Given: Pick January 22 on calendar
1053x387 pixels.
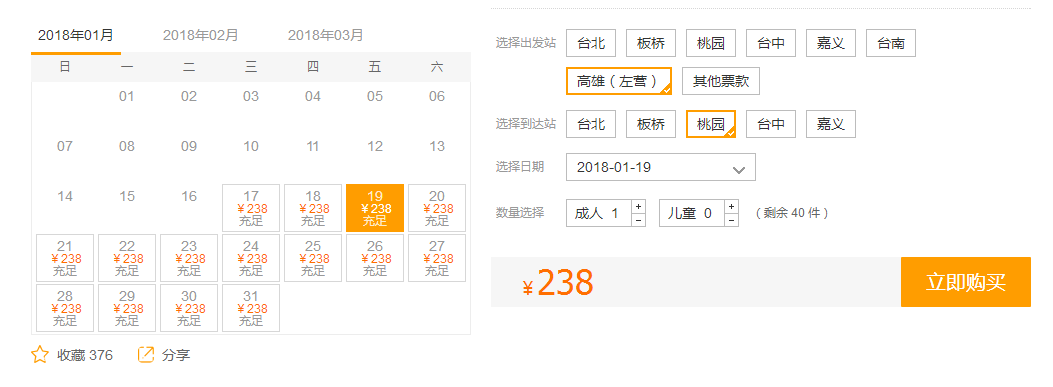Looking at the screenshot, I should (127, 258).
